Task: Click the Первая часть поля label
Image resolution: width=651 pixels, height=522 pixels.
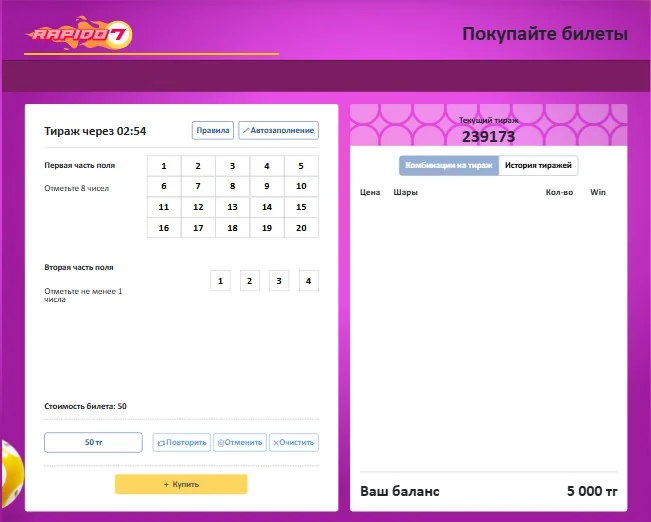Action: (80, 165)
